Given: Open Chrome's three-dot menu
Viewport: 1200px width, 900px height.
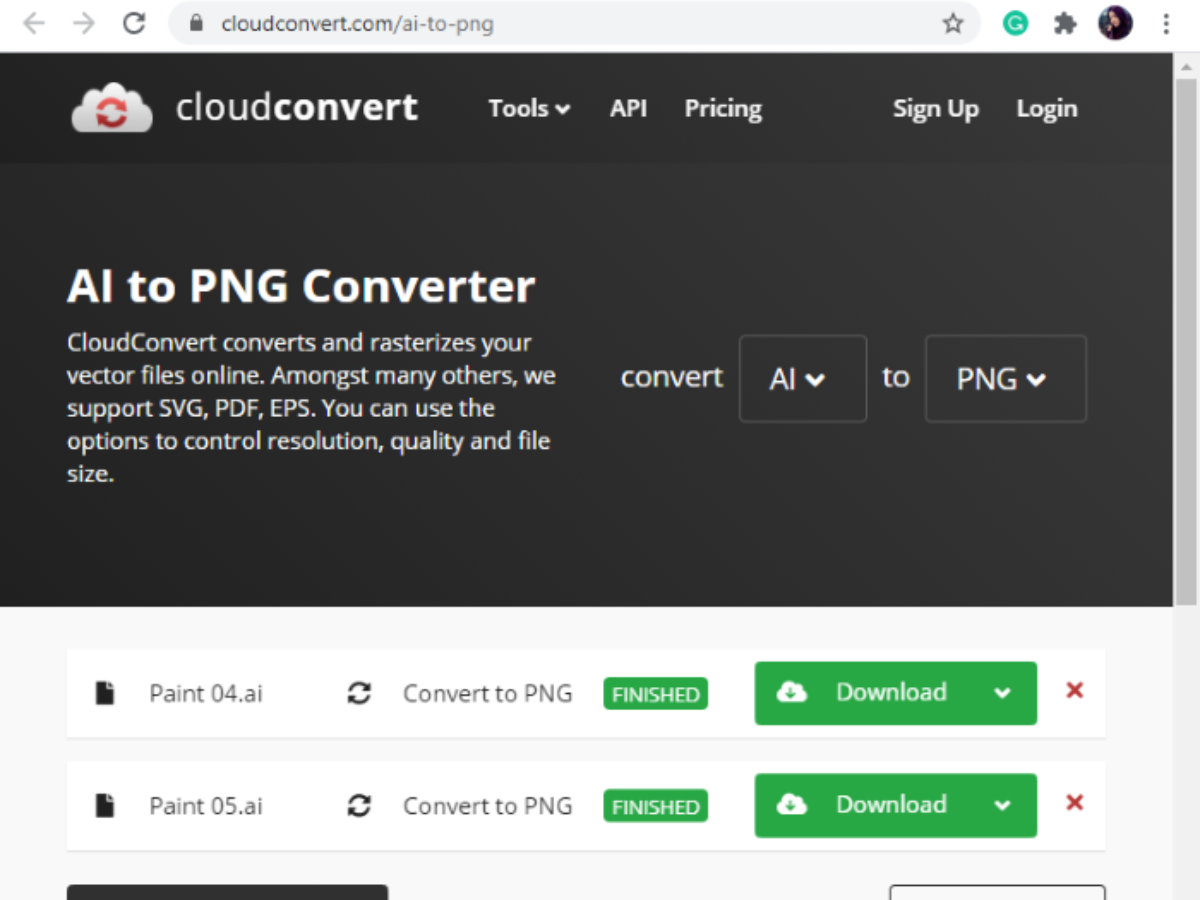Looking at the screenshot, I should pos(1166,24).
